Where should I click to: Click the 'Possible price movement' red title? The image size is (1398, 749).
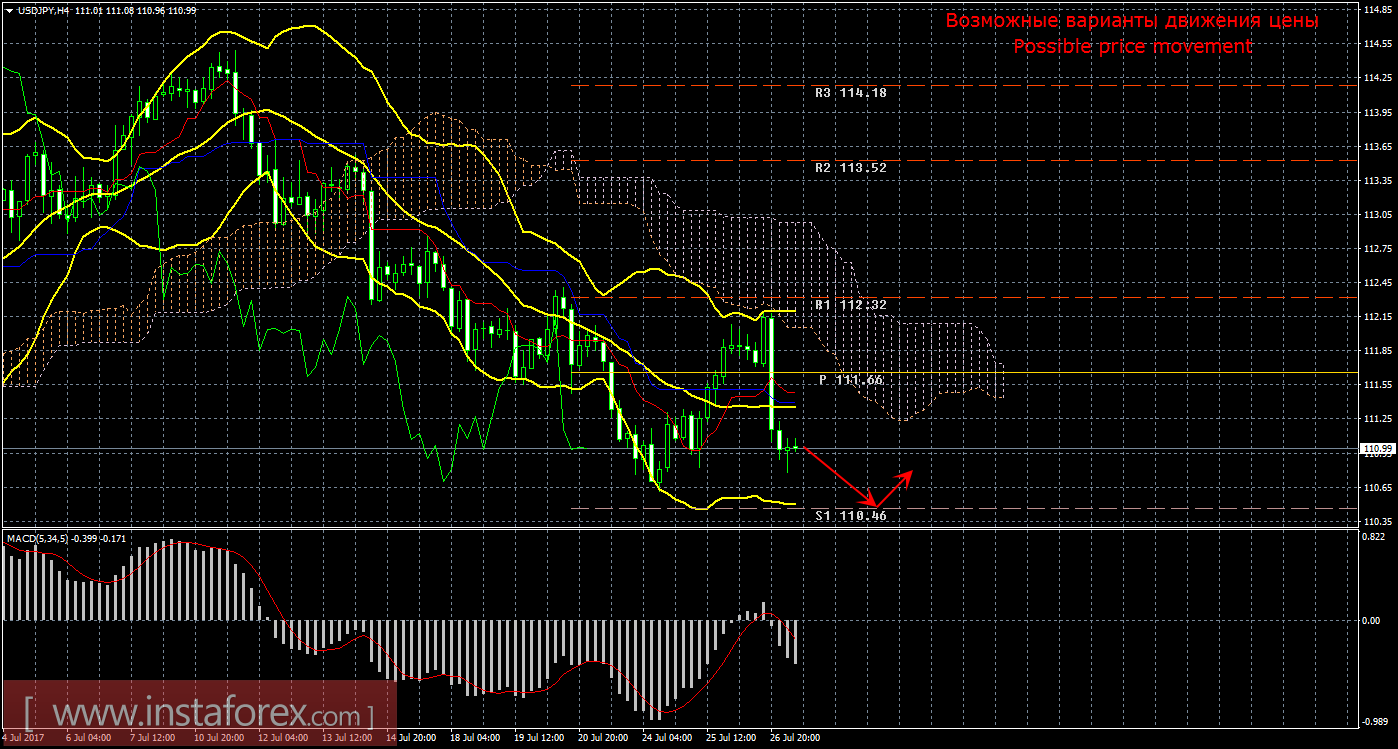coord(1131,46)
